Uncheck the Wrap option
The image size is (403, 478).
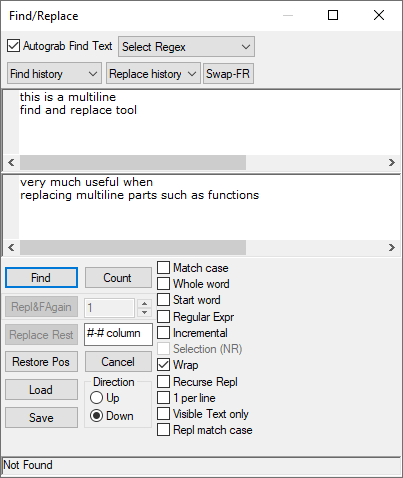(163, 365)
